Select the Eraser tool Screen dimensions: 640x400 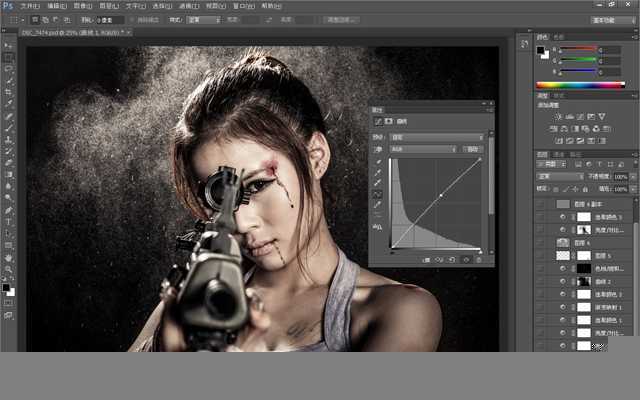point(8,162)
